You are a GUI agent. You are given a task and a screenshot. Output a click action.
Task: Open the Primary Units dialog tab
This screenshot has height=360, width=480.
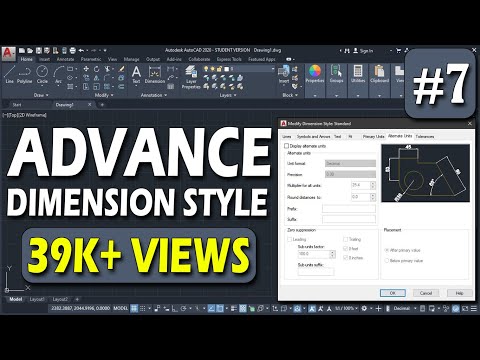(373, 137)
